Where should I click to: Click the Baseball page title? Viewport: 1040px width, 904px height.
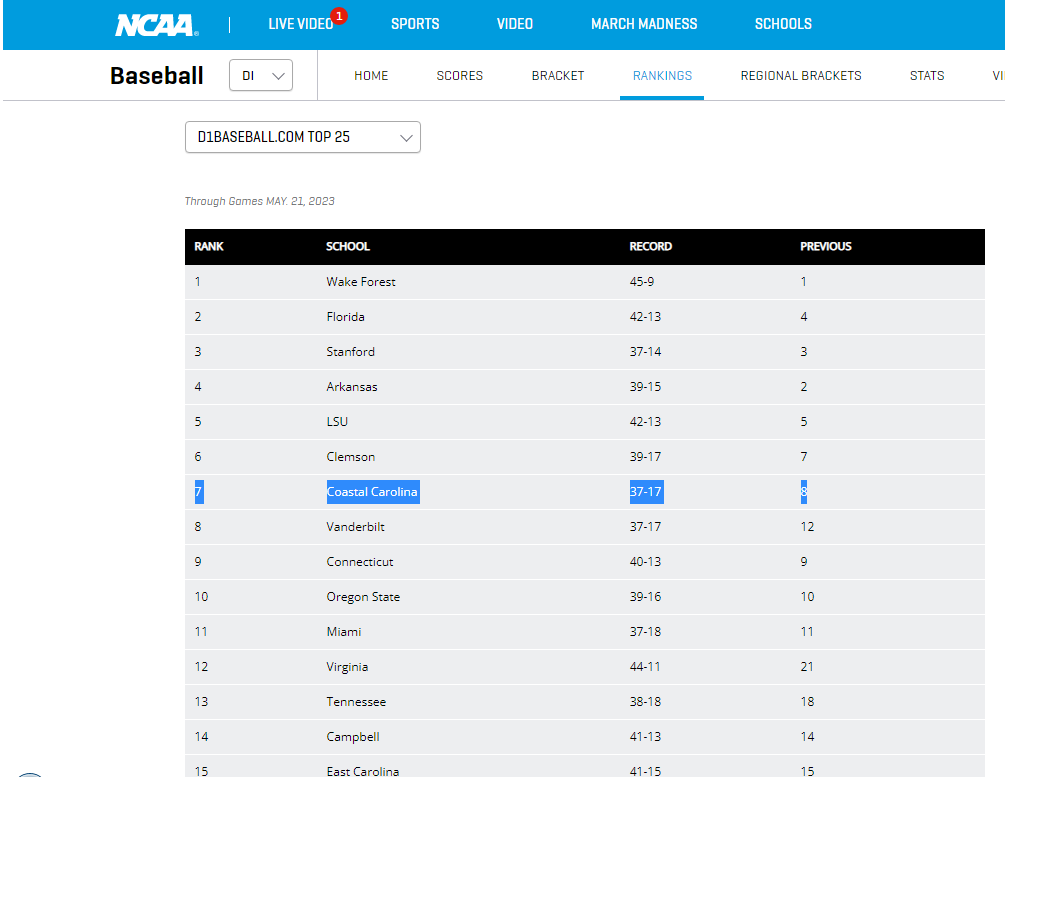pyautogui.click(x=157, y=76)
